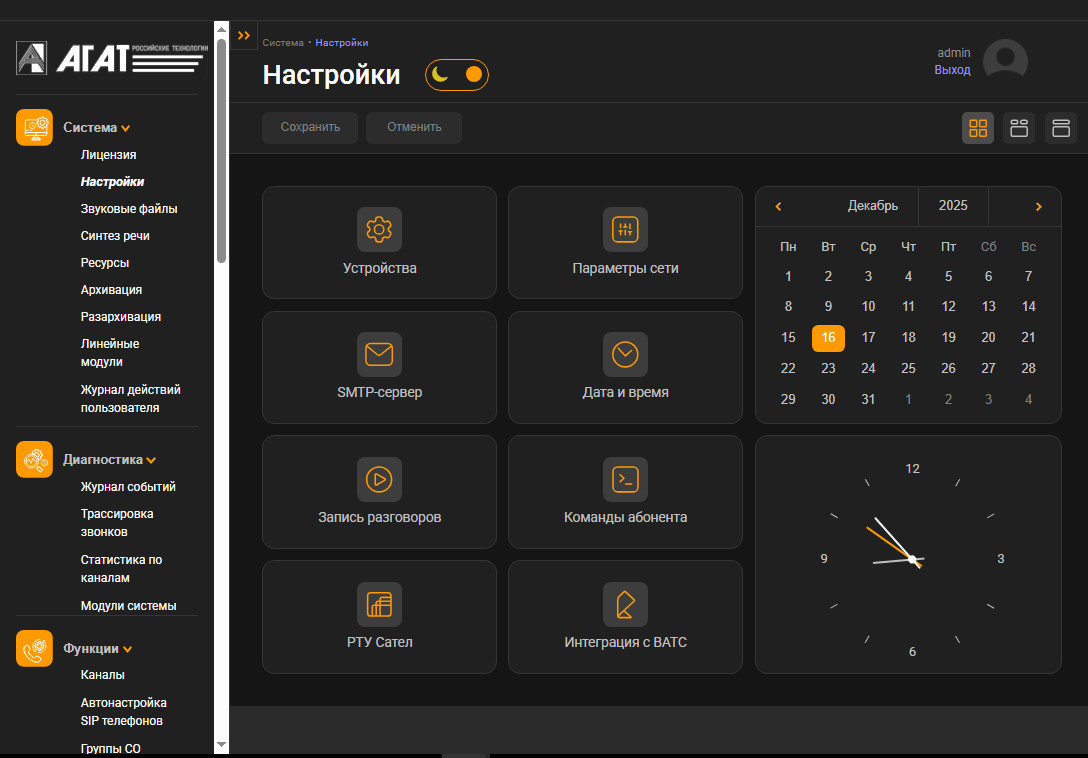This screenshot has height=758, width=1088.
Task: Click the analog clock face center
Action: [x=912, y=559]
